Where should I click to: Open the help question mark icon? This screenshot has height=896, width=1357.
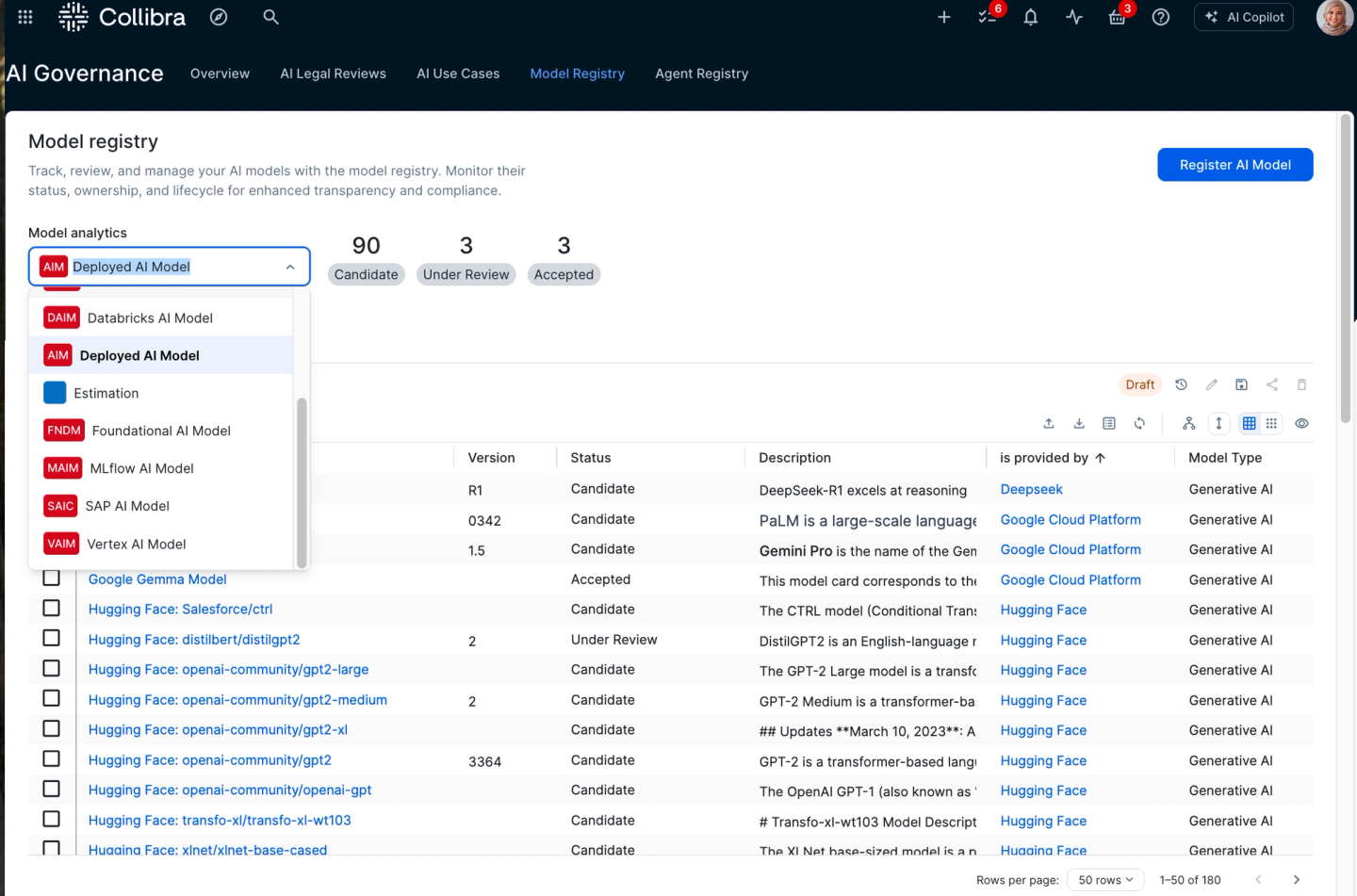coord(1161,17)
